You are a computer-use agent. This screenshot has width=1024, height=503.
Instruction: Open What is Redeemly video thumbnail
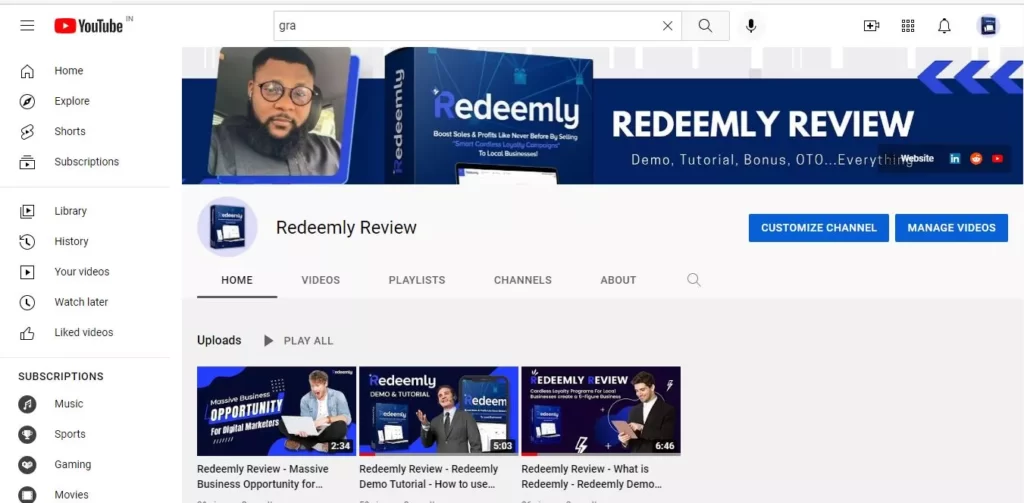[601, 410]
